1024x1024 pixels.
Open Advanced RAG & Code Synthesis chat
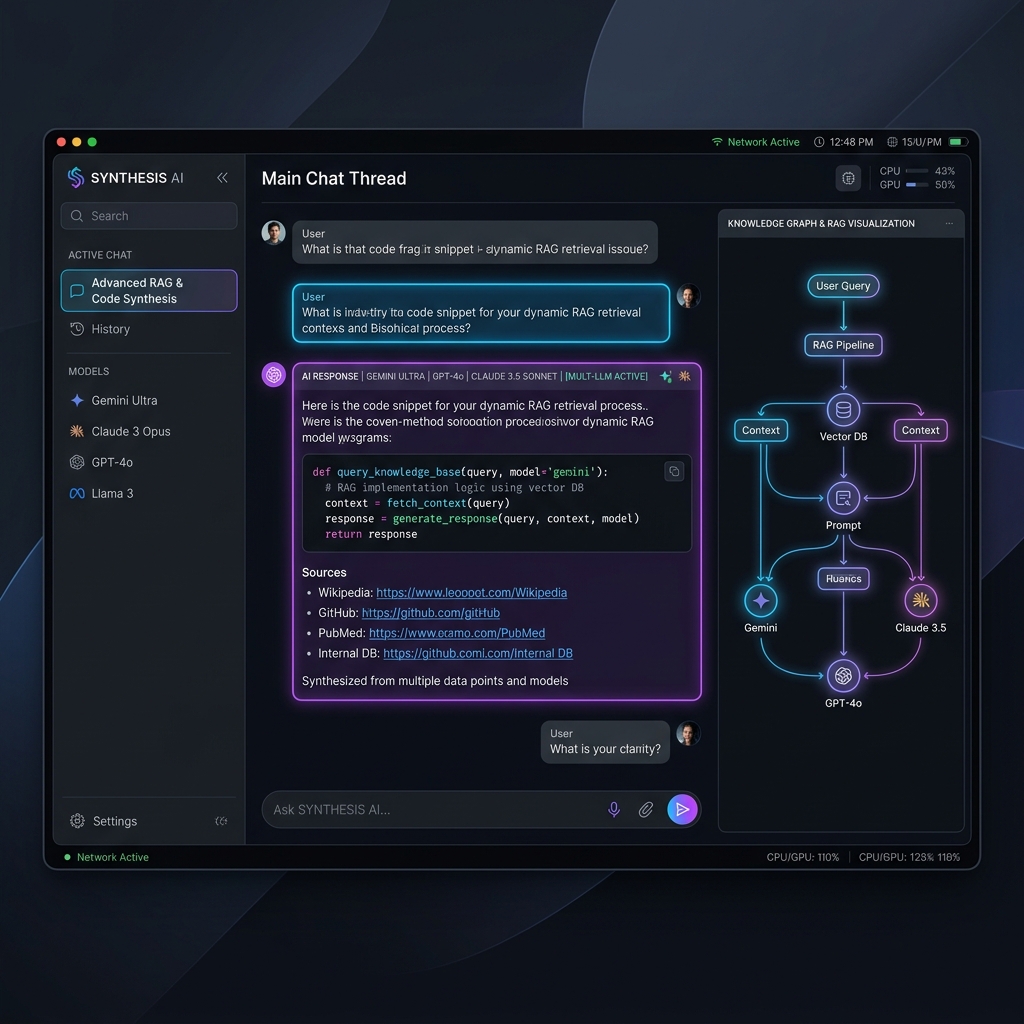(149, 291)
